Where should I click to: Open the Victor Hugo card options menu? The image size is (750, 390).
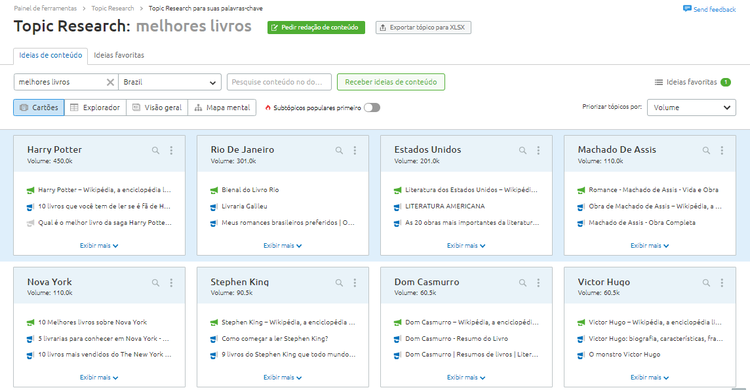pos(722,283)
